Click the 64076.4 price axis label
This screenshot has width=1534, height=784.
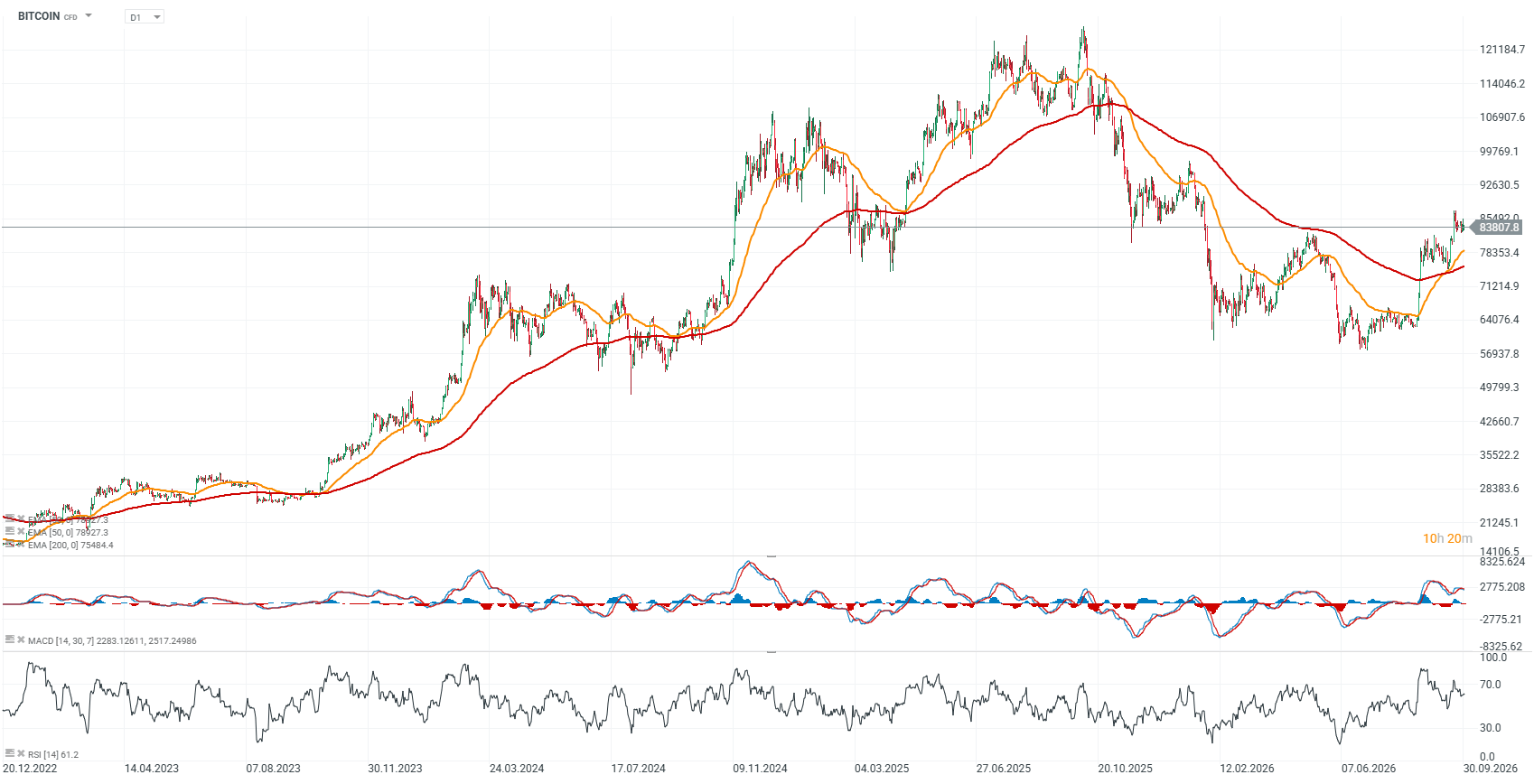point(1500,320)
